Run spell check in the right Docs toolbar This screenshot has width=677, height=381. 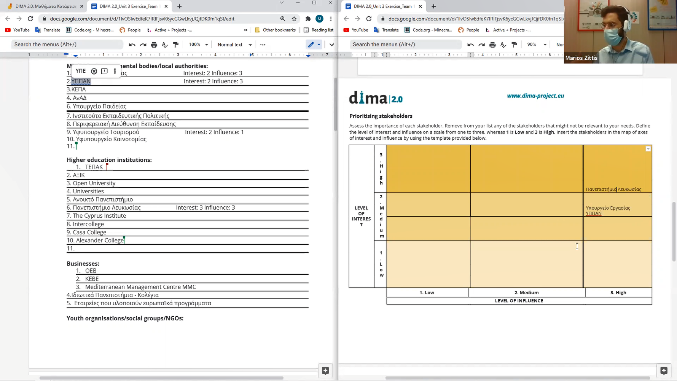(503, 44)
